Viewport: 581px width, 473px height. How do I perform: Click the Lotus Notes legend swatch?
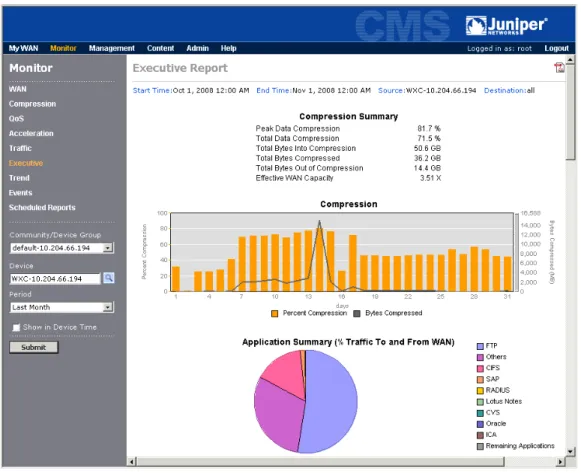coord(480,402)
